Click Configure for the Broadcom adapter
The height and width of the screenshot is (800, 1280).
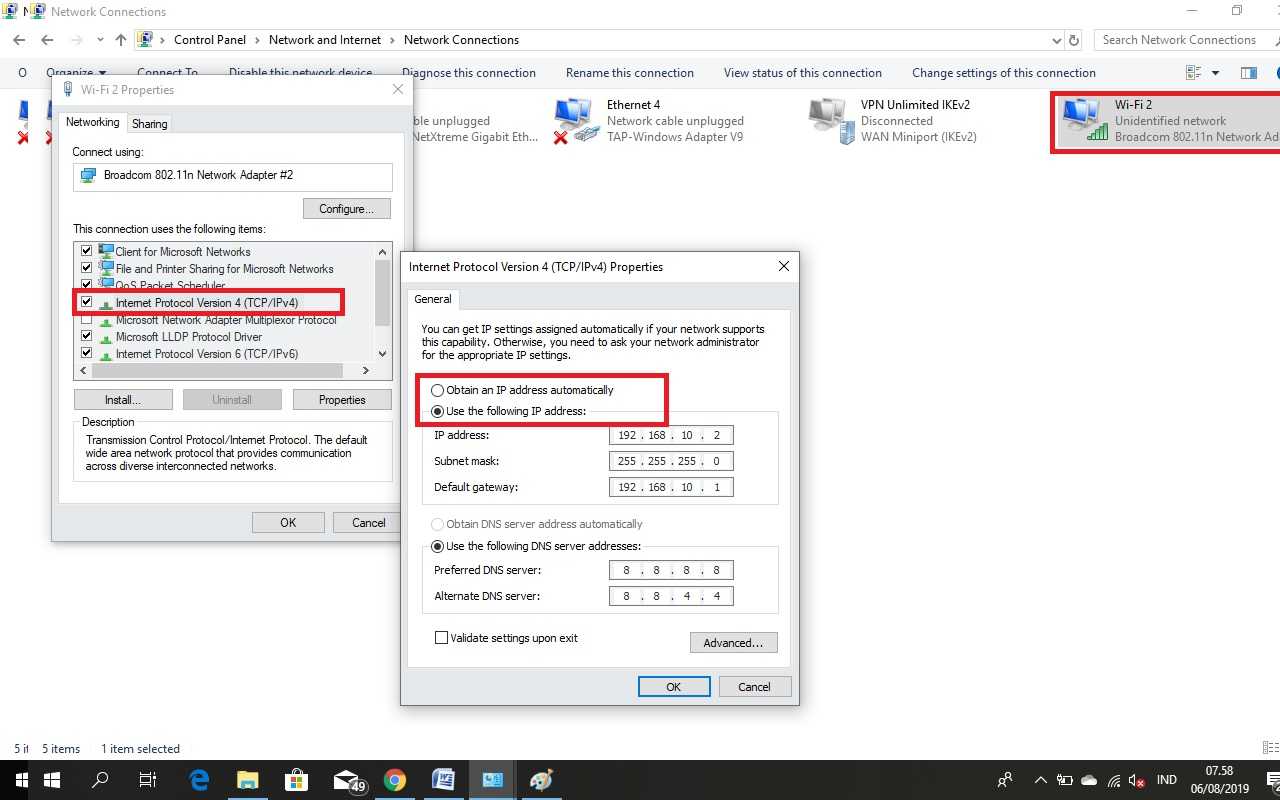346,208
